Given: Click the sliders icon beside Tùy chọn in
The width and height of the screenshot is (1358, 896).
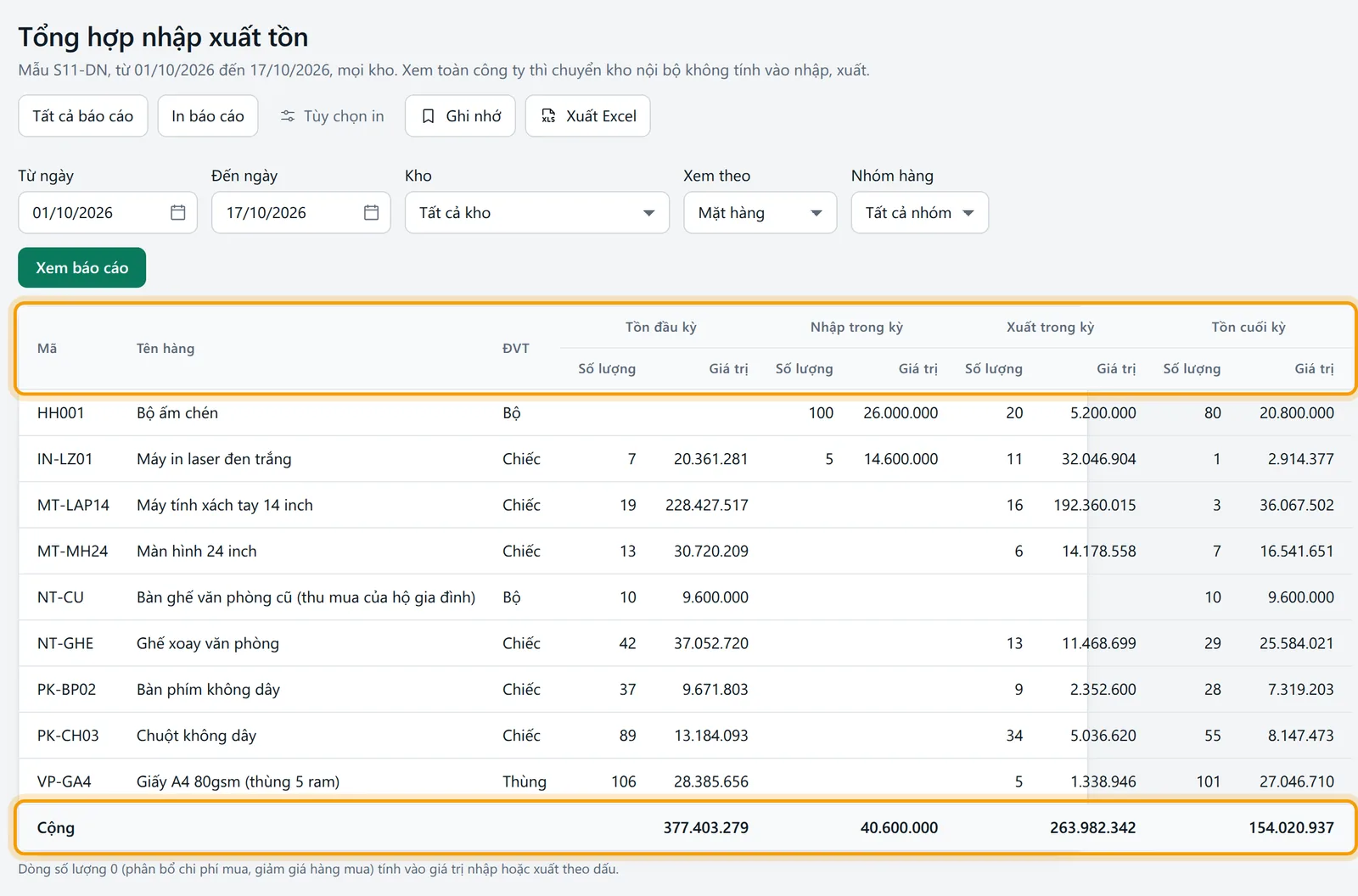Looking at the screenshot, I should (288, 116).
